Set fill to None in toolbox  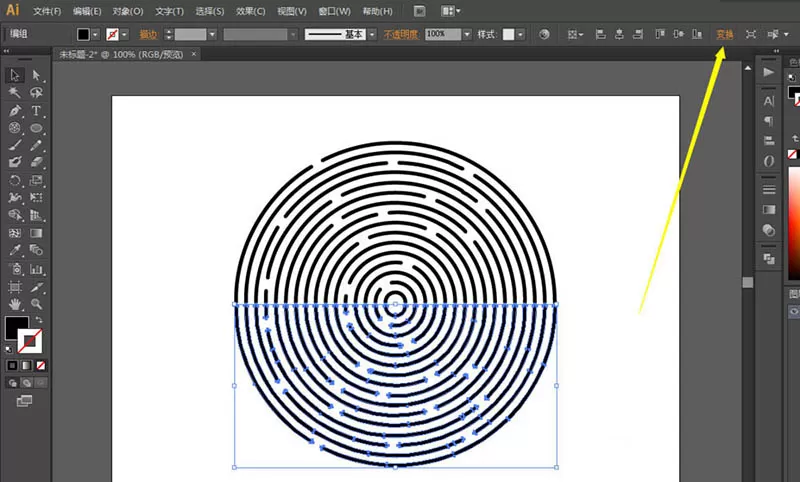click(x=41, y=365)
